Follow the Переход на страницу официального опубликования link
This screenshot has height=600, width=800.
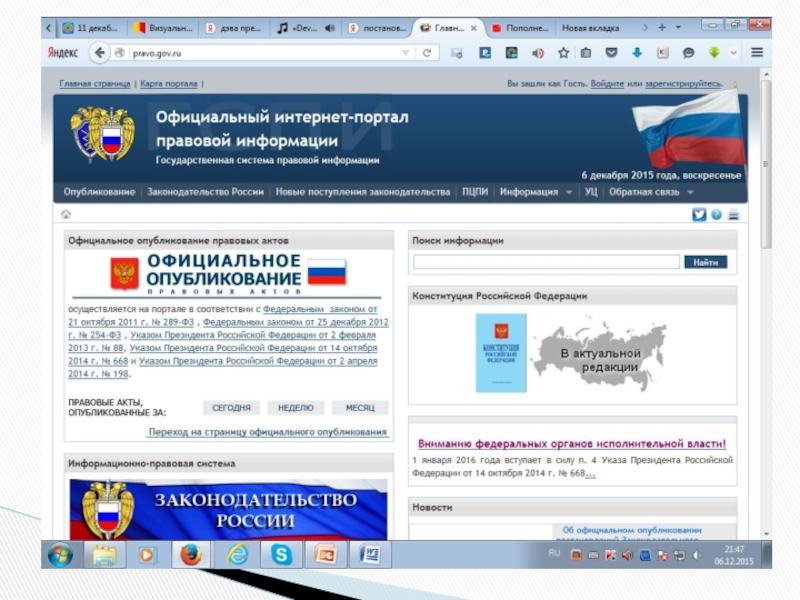pyautogui.click(x=267, y=432)
